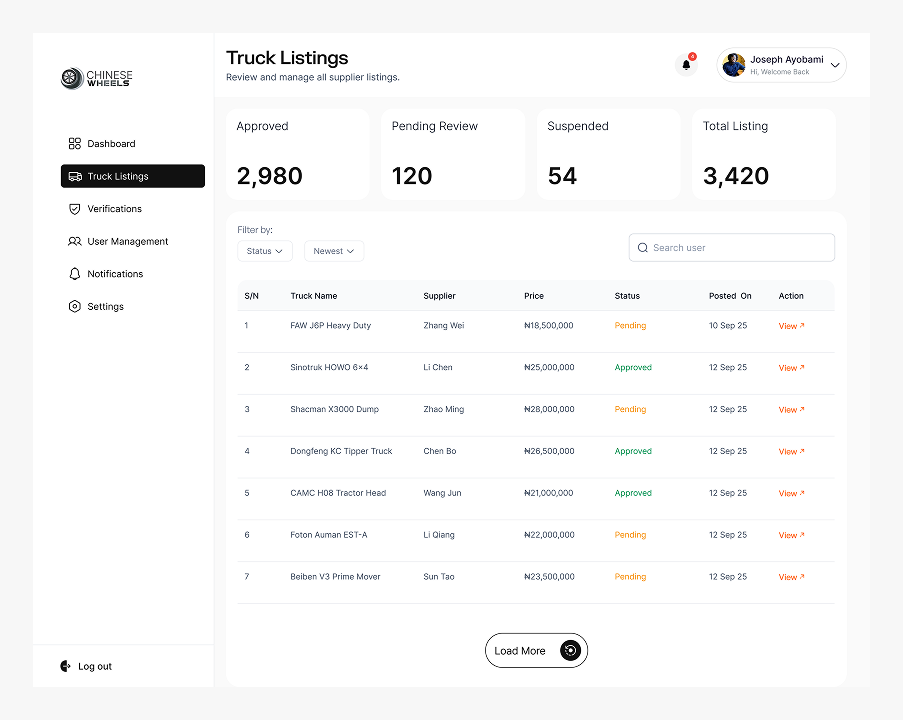The height and width of the screenshot is (720, 903).
Task: Select the Pending Review summary card
Action: coord(452,155)
